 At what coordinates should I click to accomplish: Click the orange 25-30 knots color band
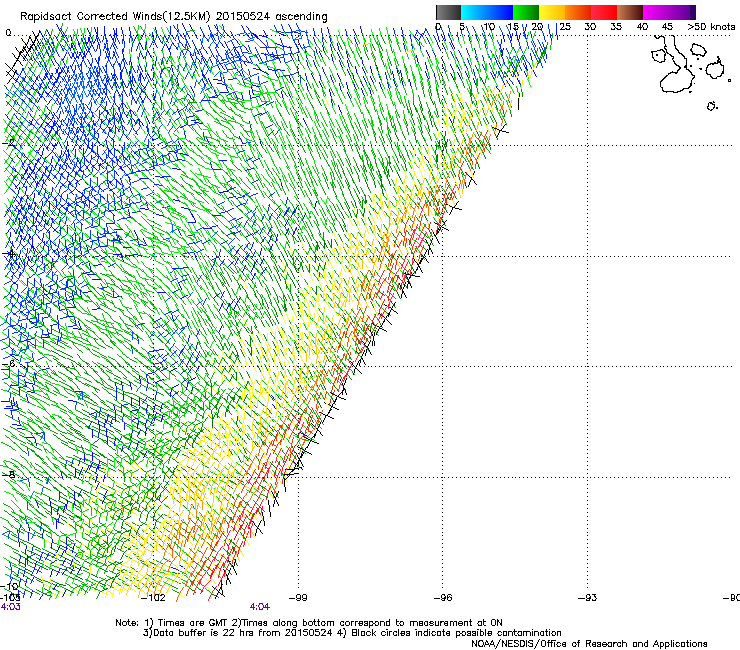click(578, 12)
